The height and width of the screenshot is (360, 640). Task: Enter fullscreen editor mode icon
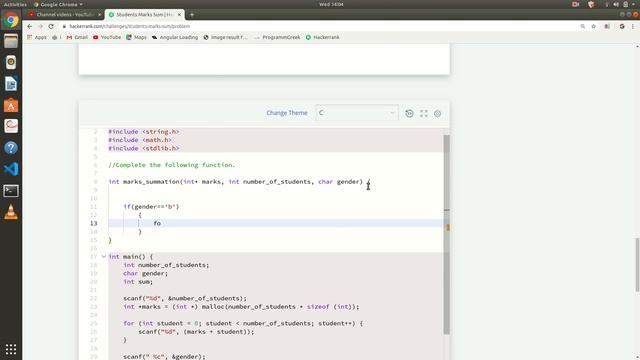pyautogui.click(x=424, y=113)
